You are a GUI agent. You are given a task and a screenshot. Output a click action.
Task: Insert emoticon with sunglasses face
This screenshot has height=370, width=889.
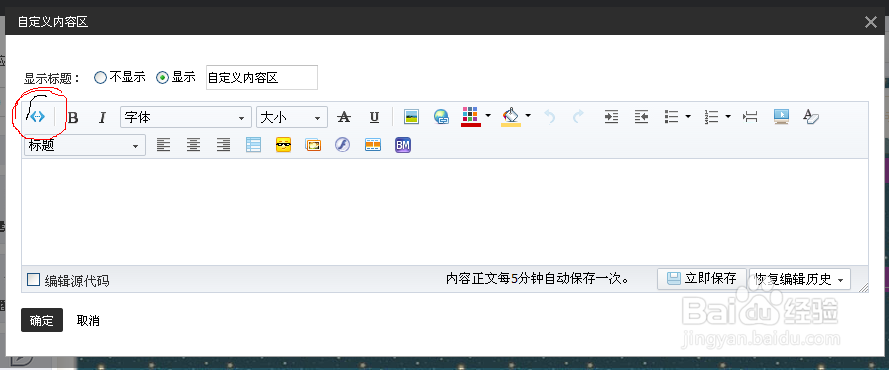click(x=283, y=145)
